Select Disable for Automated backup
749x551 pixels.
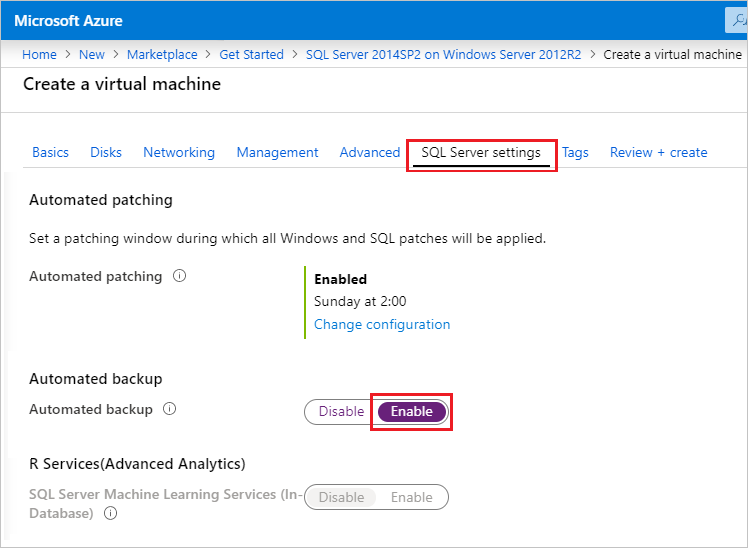tap(341, 411)
